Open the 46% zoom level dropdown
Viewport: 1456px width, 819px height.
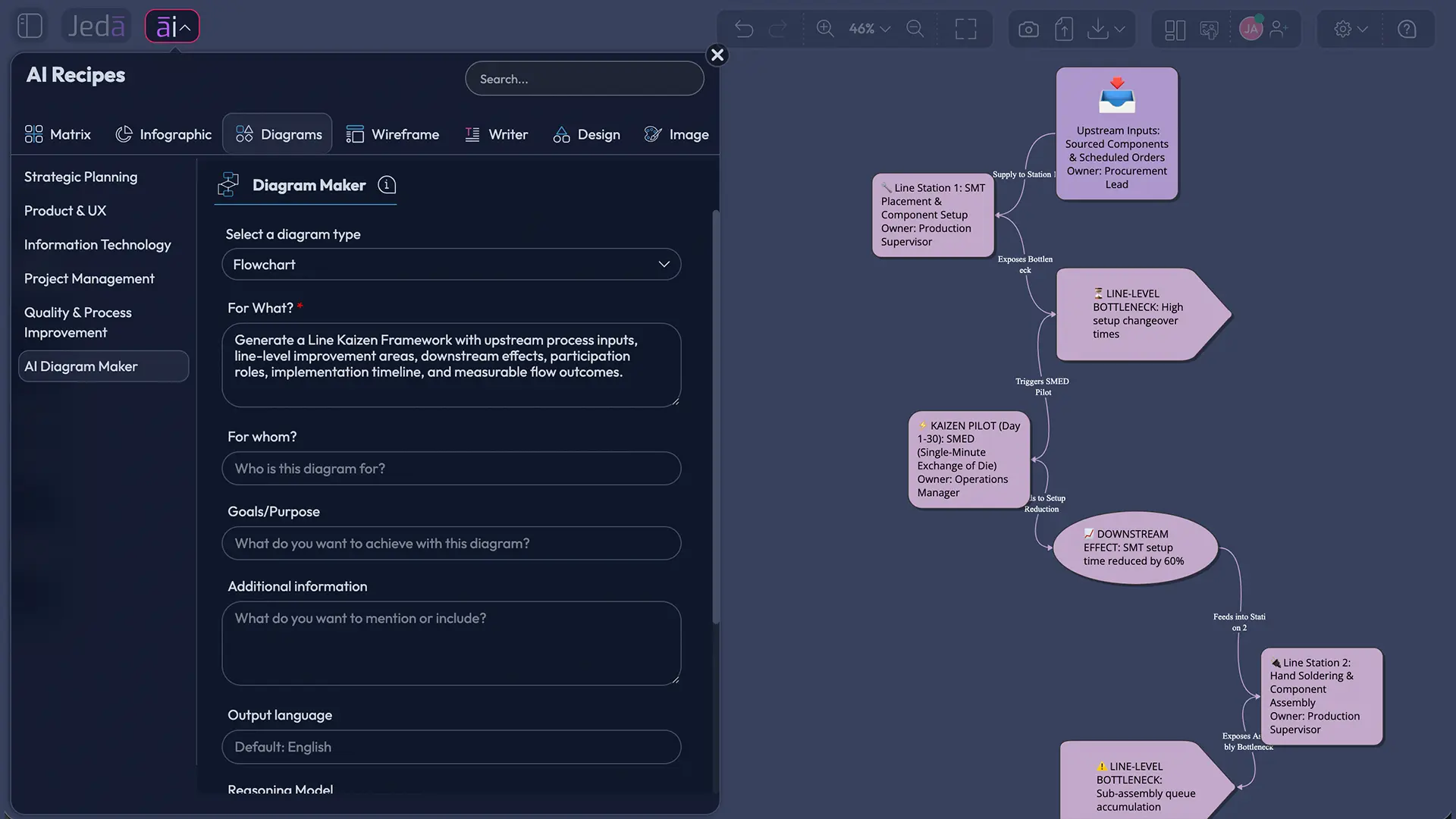[x=869, y=29]
